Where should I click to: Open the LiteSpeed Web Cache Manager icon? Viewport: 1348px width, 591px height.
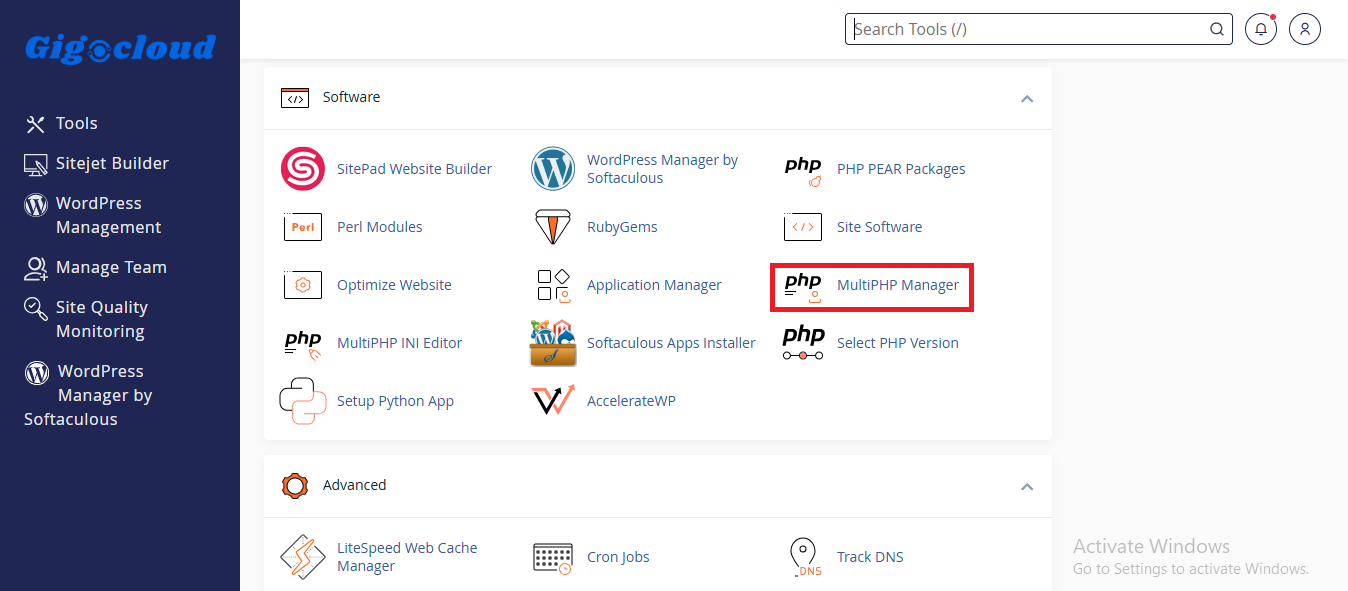[x=302, y=557]
